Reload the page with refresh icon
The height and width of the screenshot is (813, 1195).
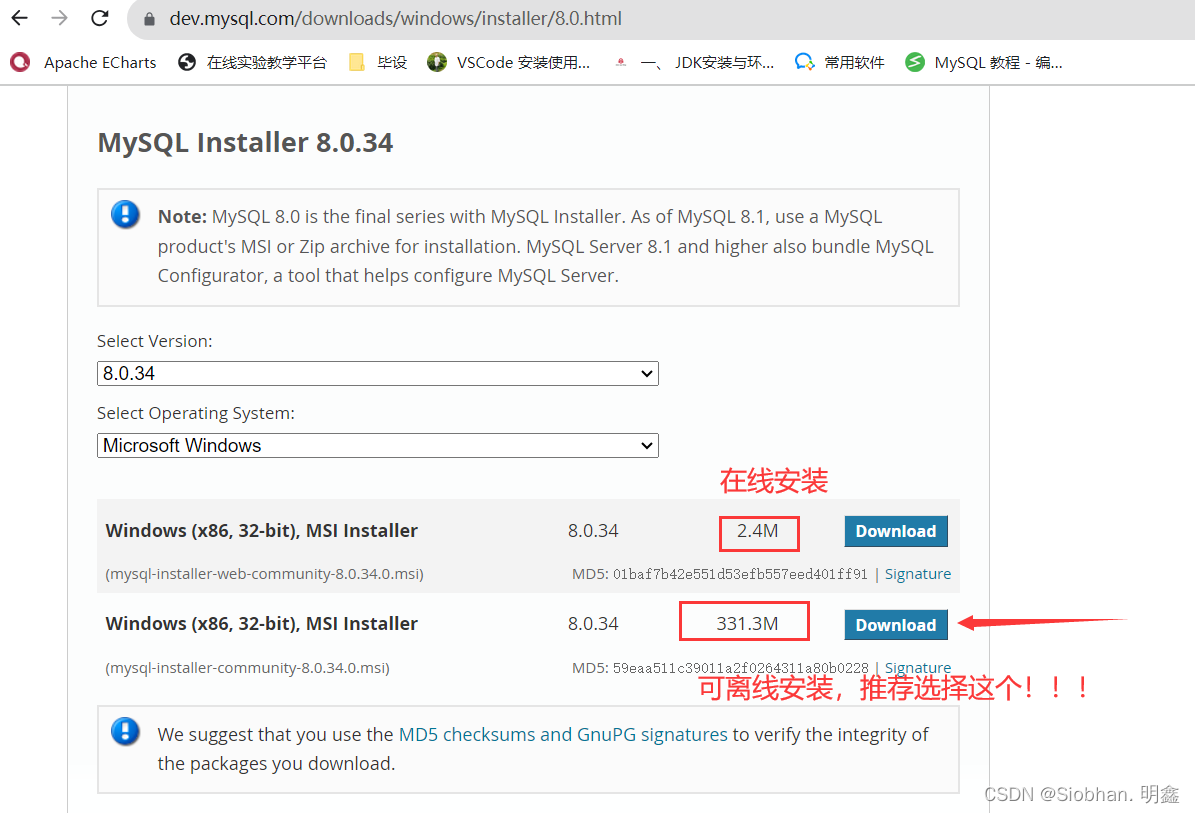pyautogui.click(x=100, y=18)
